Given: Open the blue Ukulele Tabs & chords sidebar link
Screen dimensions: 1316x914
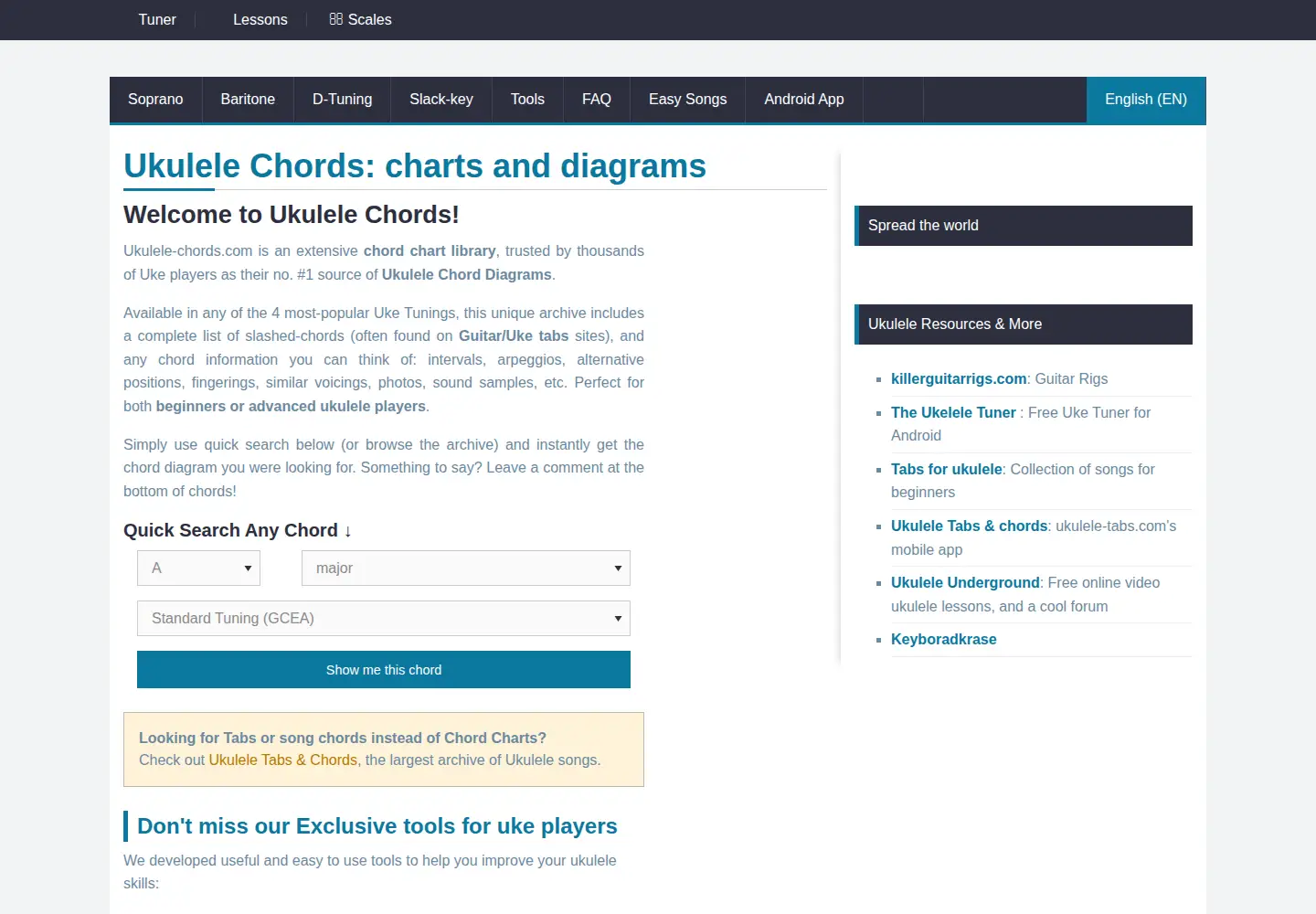Looking at the screenshot, I should [x=969, y=526].
